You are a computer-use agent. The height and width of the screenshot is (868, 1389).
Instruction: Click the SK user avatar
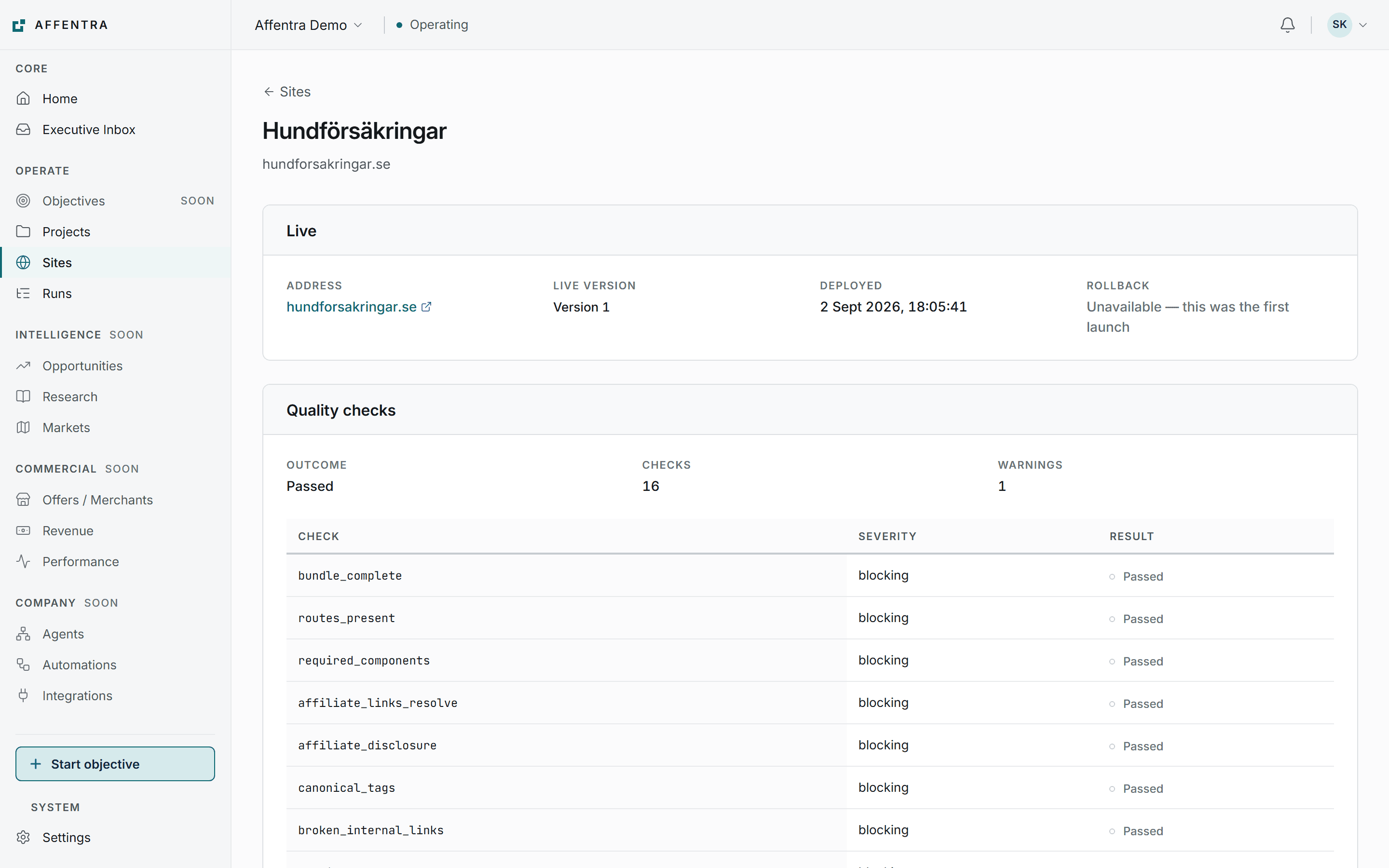pyautogui.click(x=1339, y=25)
